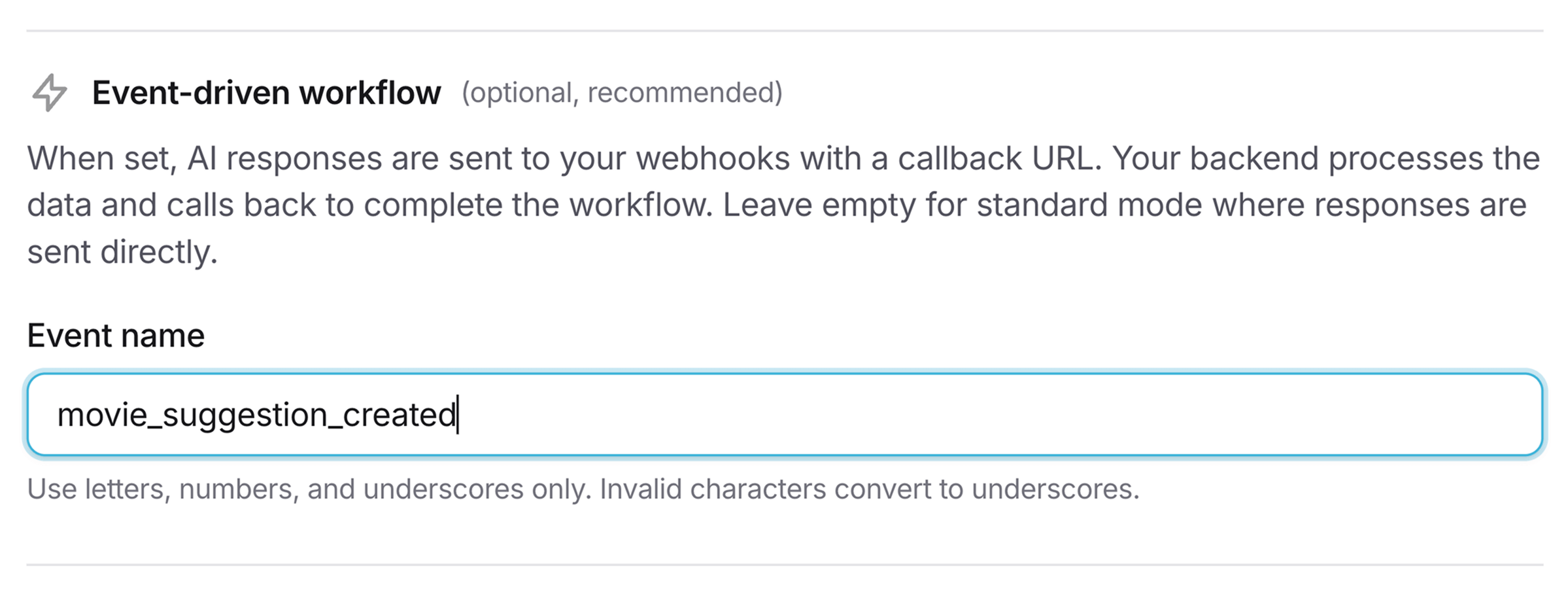This screenshot has width=1568, height=602.
Task: Click the "(optional, recommended)" note
Action: click(x=622, y=93)
